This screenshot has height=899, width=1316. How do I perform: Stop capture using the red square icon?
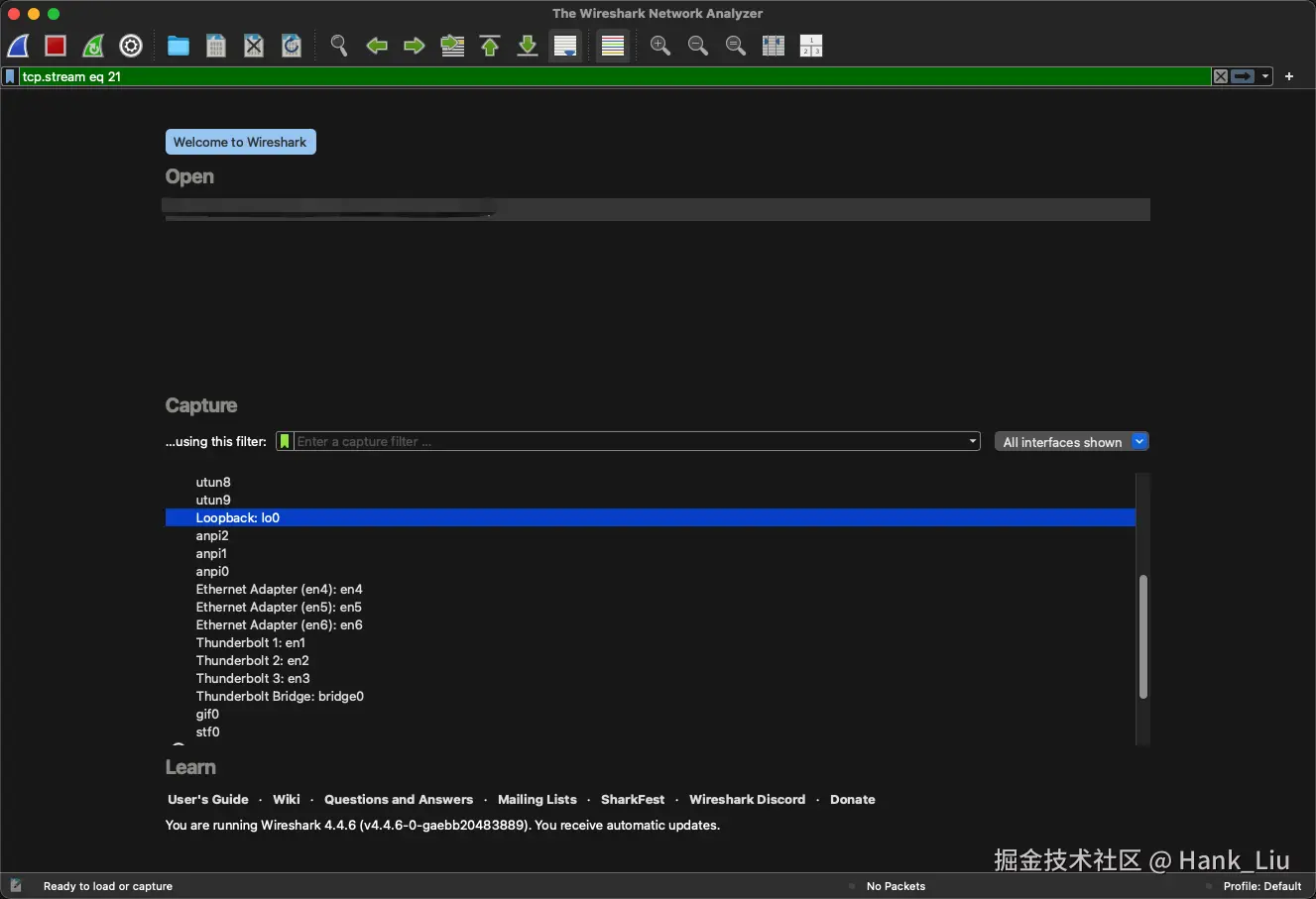(56, 46)
